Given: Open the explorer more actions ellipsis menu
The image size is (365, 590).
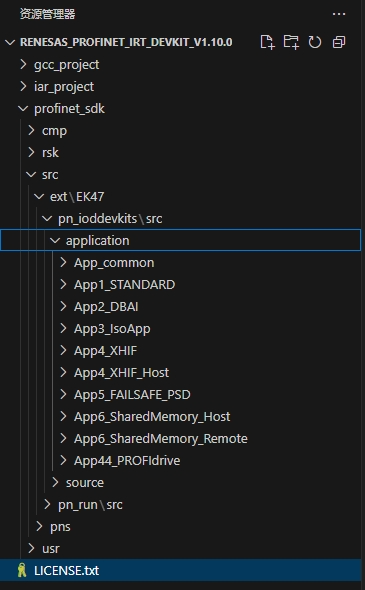Looking at the screenshot, I should tap(339, 14).
